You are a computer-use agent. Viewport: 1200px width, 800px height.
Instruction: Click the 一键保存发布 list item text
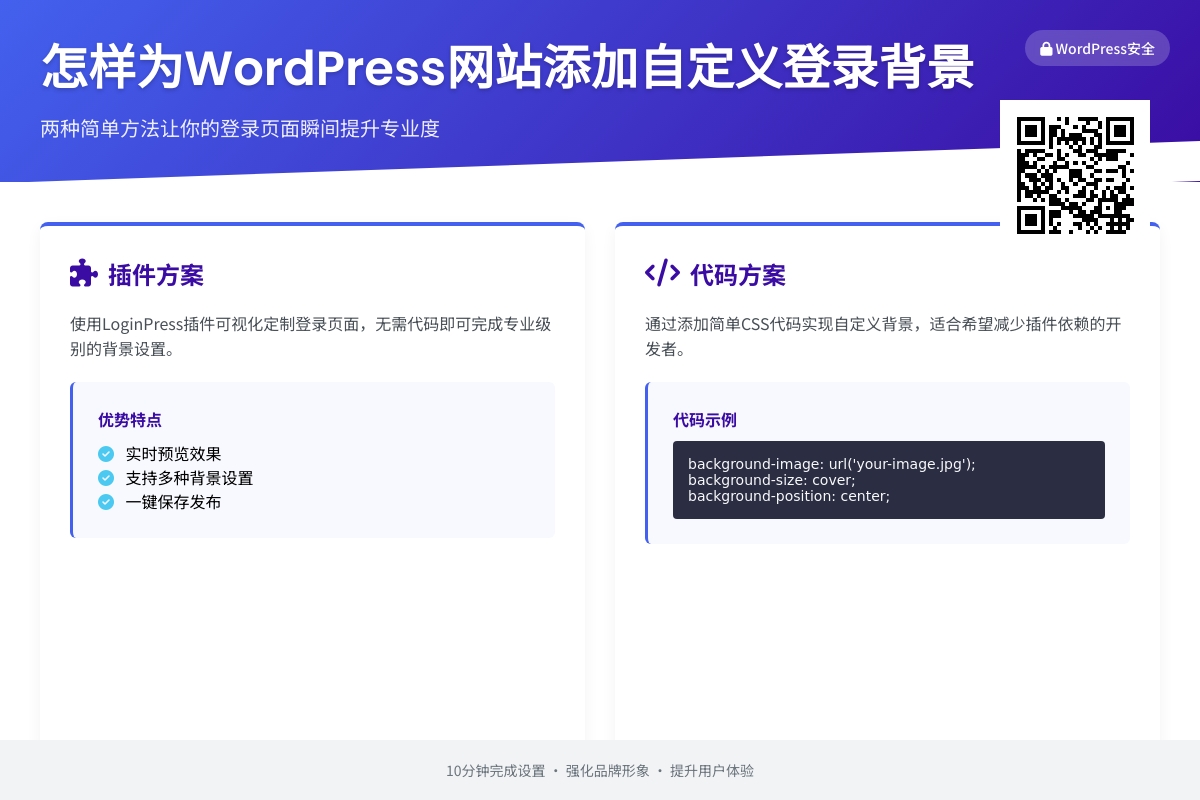174,502
